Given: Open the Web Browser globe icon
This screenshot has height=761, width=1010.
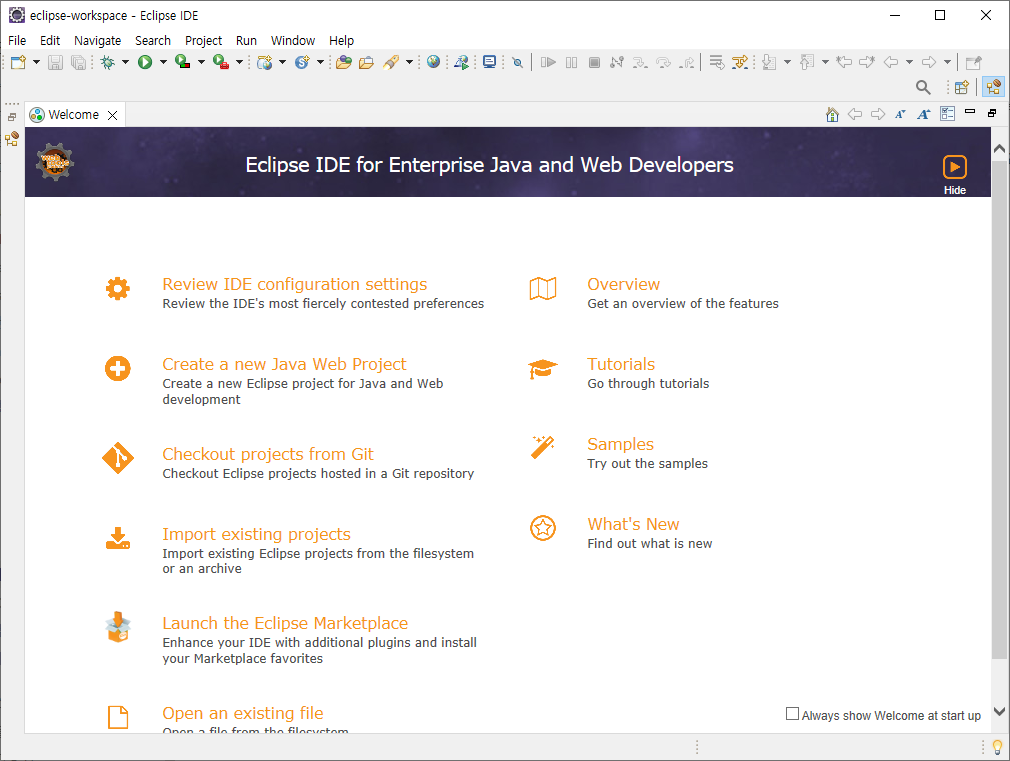Looking at the screenshot, I should coord(434,63).
